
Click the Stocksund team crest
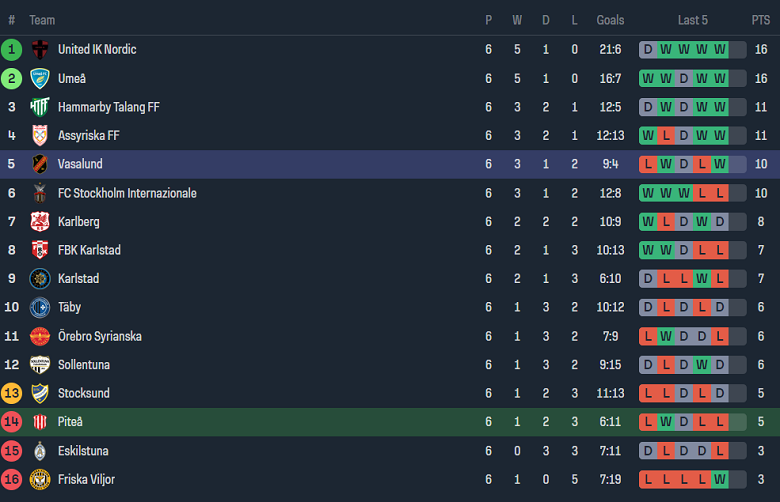click(x=40, y=394)
